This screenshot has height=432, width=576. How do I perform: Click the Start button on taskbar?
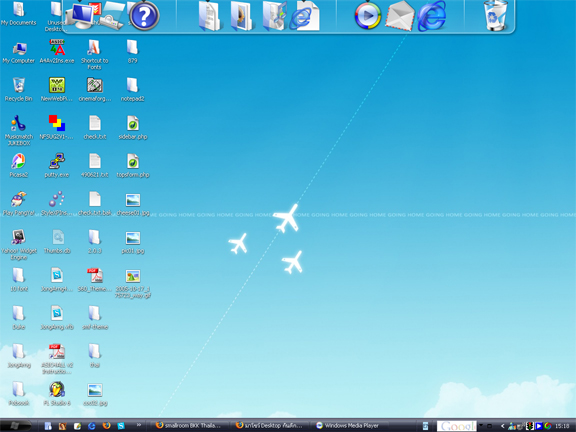pos(15,425)
